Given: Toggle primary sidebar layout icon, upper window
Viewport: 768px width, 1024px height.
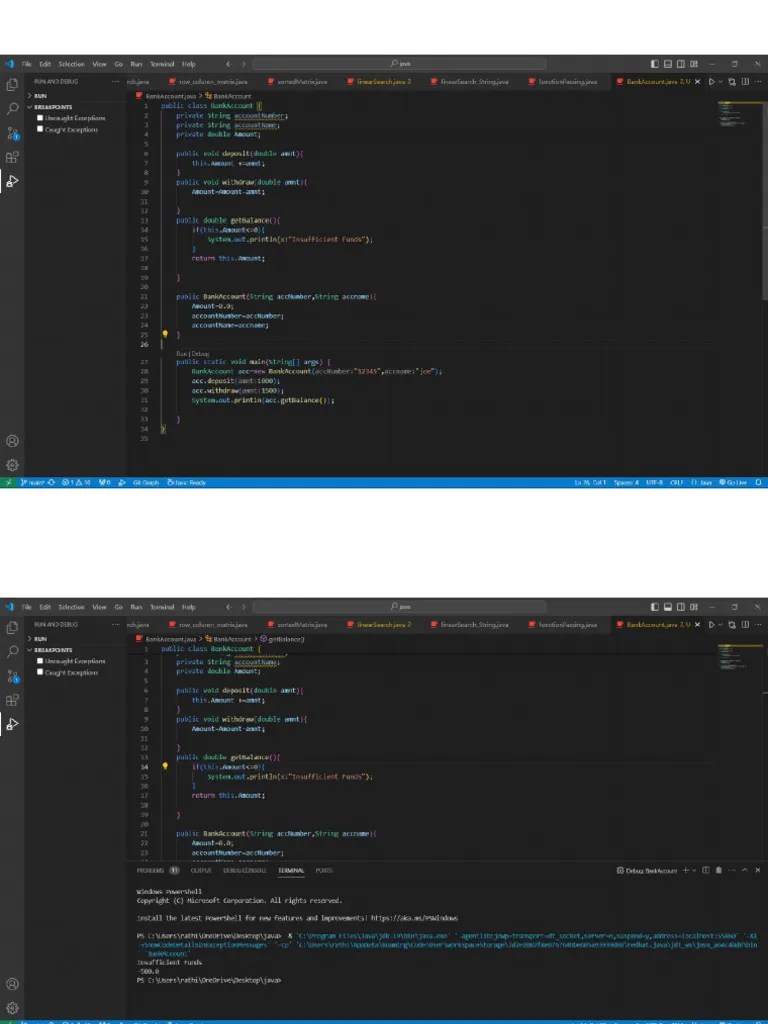Looking at the screenshot, I should [654, 64].
